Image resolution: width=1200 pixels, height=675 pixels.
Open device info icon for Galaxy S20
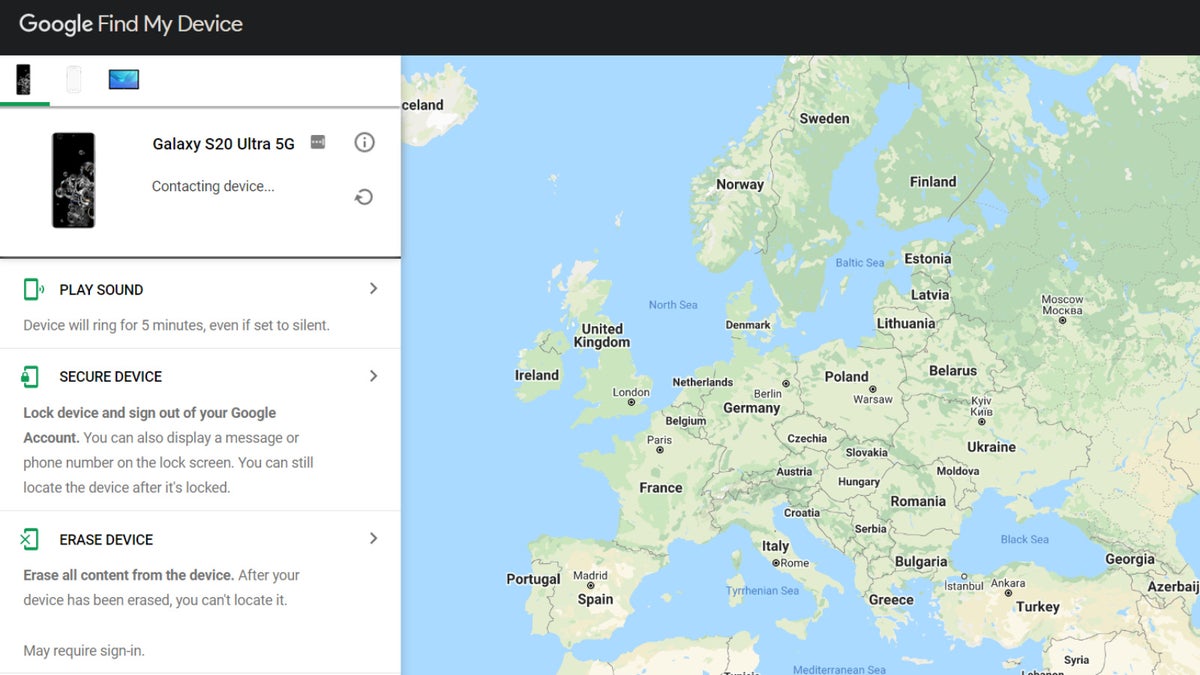pos(364,142)
